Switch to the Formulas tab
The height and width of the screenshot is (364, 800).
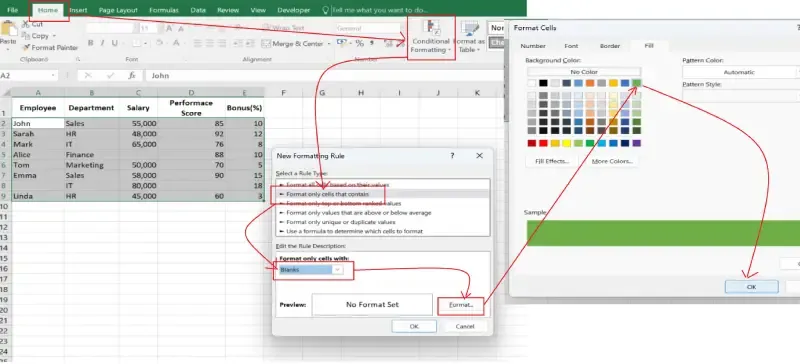(x=164, y=10)
